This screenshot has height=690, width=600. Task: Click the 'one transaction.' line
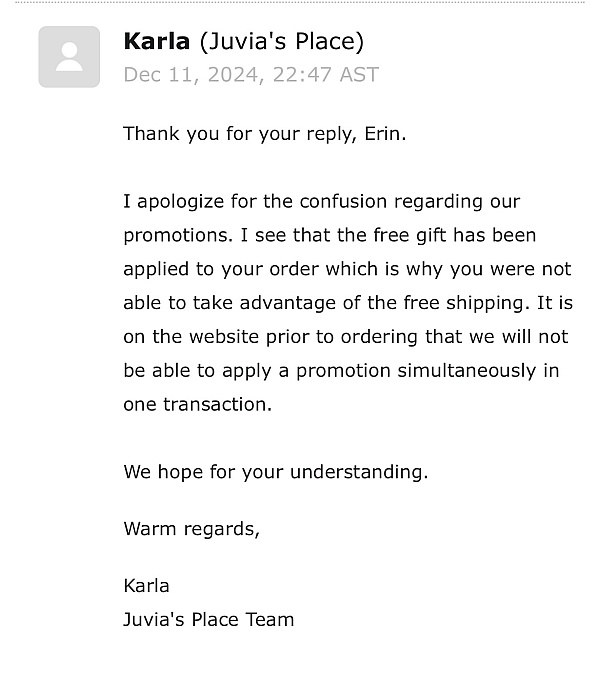[x=198, y=404]
